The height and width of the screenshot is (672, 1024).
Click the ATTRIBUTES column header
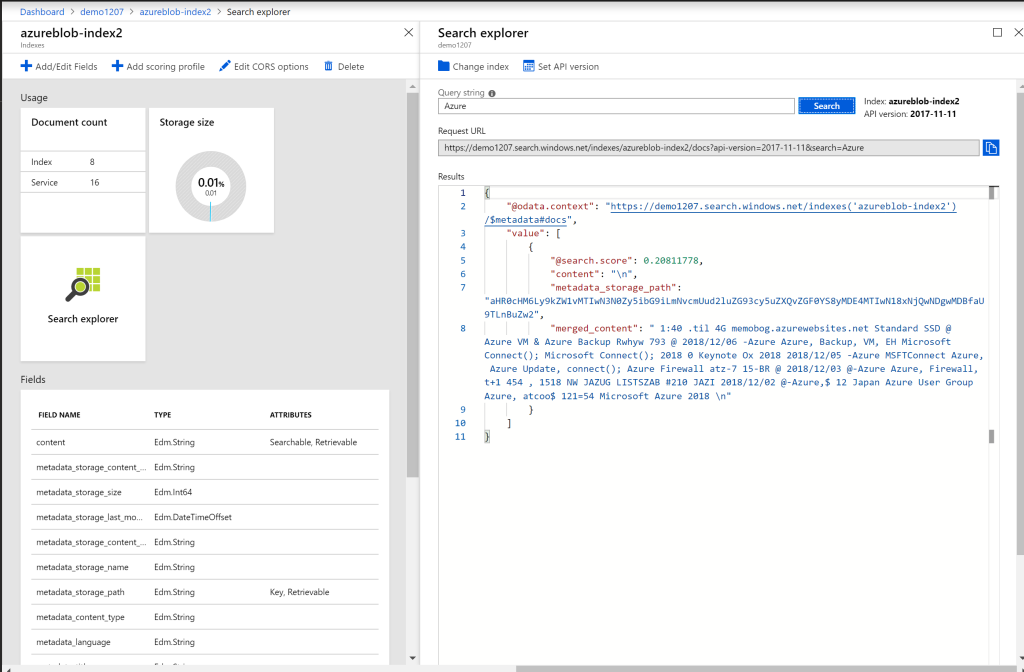[291, 415]
